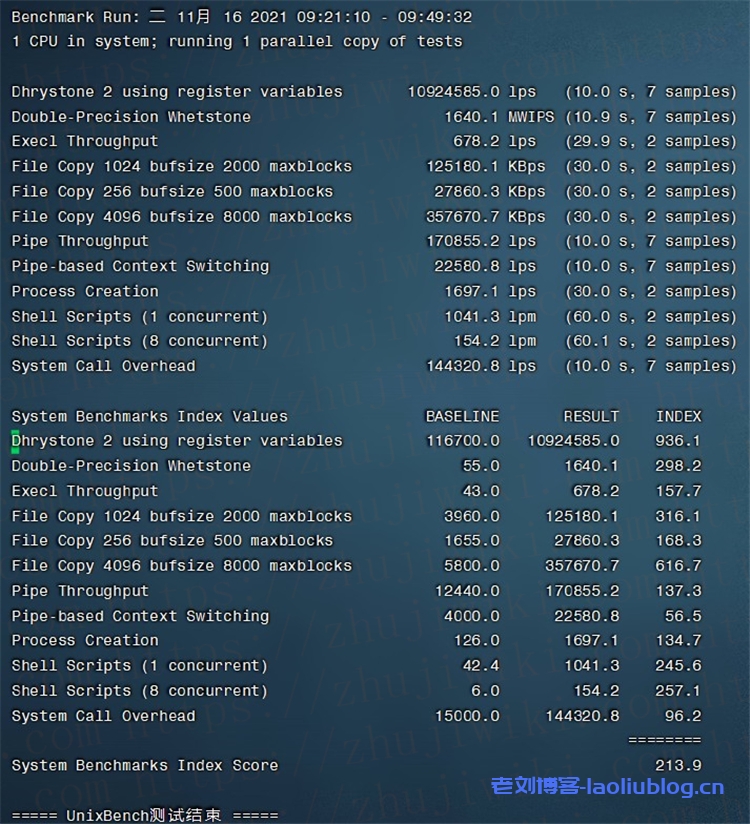Click the '(60.1 s, 2 samples)' timing text

(651, 341)
